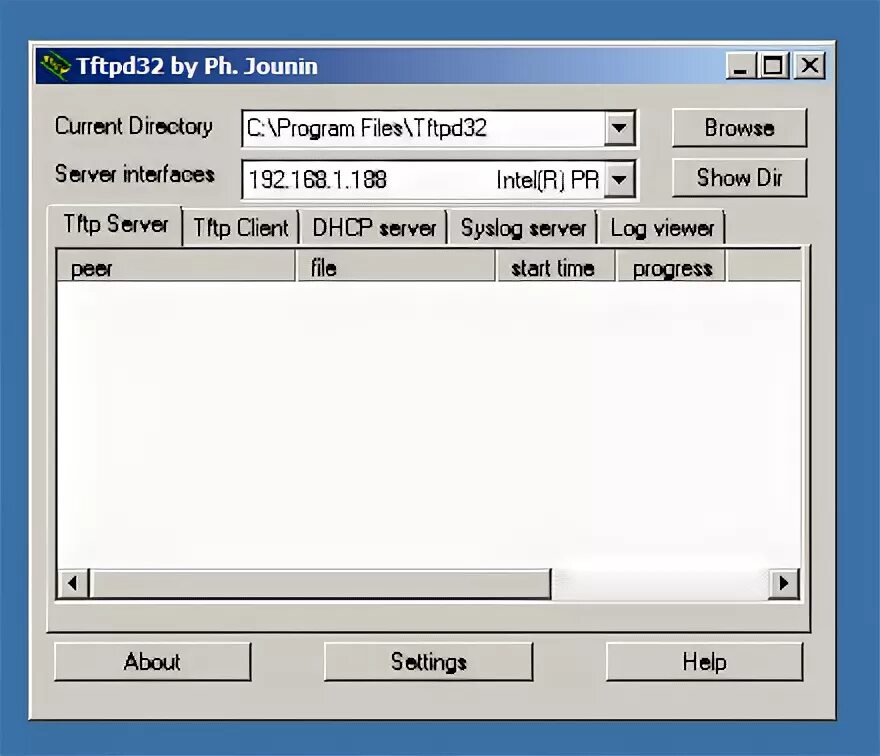Click the peer column header
This screenshot has width=880, height=756.
(x=176, y=267)
